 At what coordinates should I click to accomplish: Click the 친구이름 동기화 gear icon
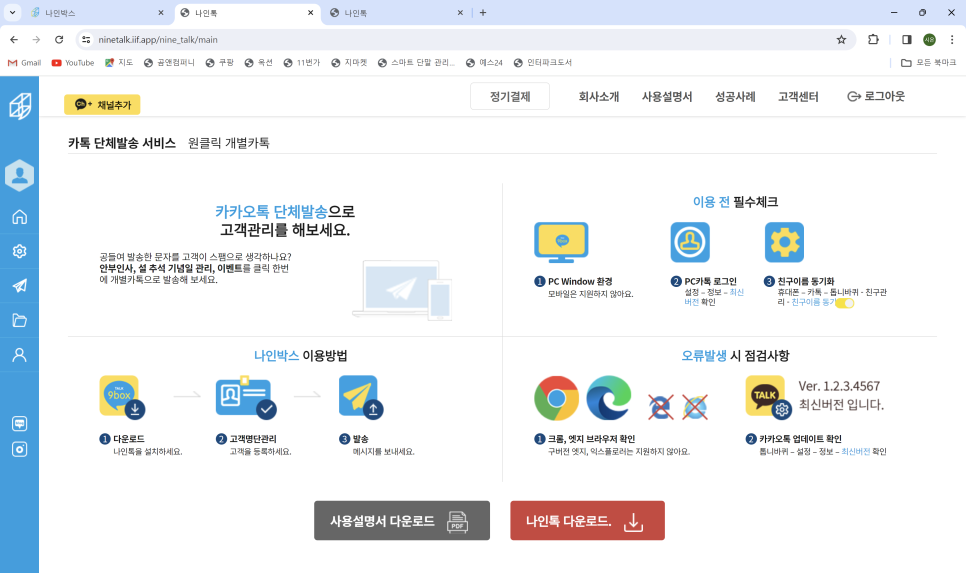784,243
